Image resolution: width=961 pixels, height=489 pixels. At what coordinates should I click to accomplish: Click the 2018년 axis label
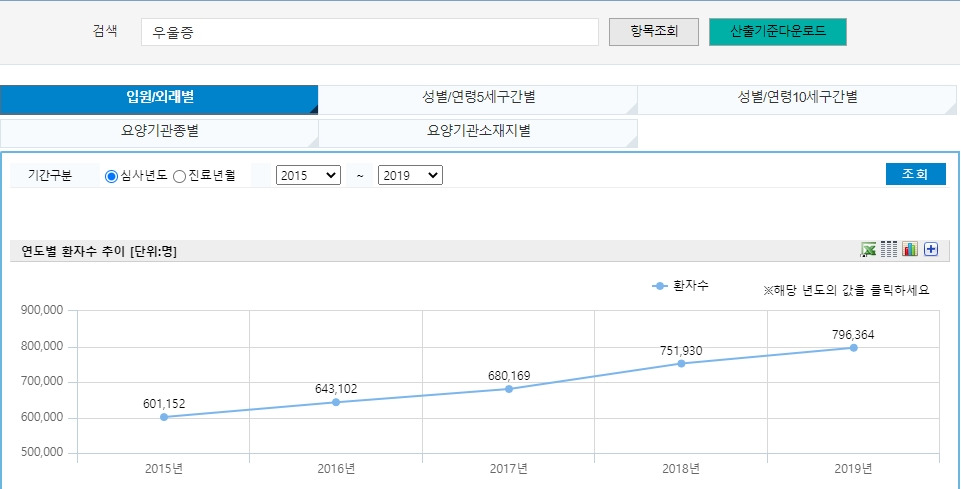point(681,469)
